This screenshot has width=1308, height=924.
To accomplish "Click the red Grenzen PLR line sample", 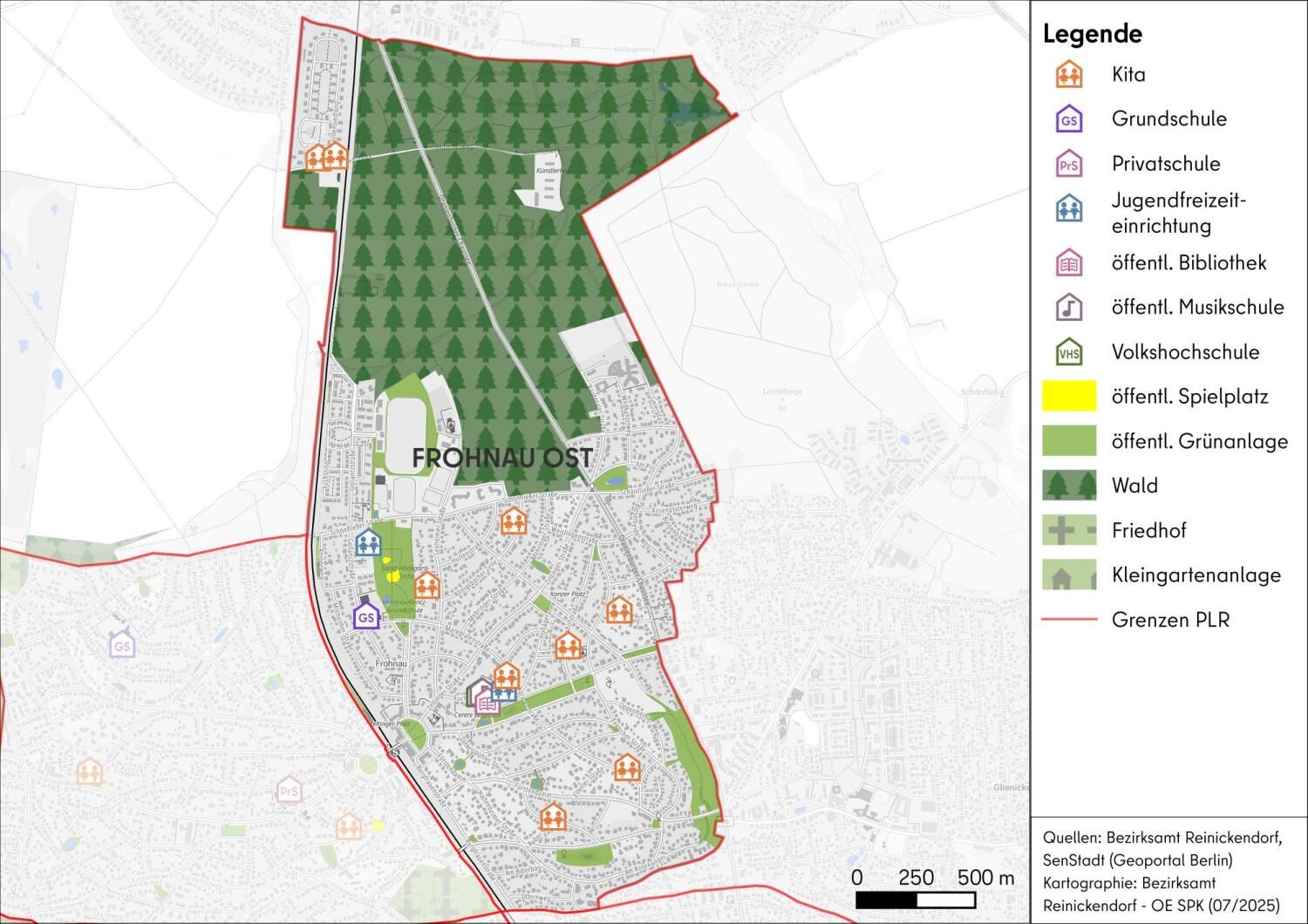I will 1068,620.
